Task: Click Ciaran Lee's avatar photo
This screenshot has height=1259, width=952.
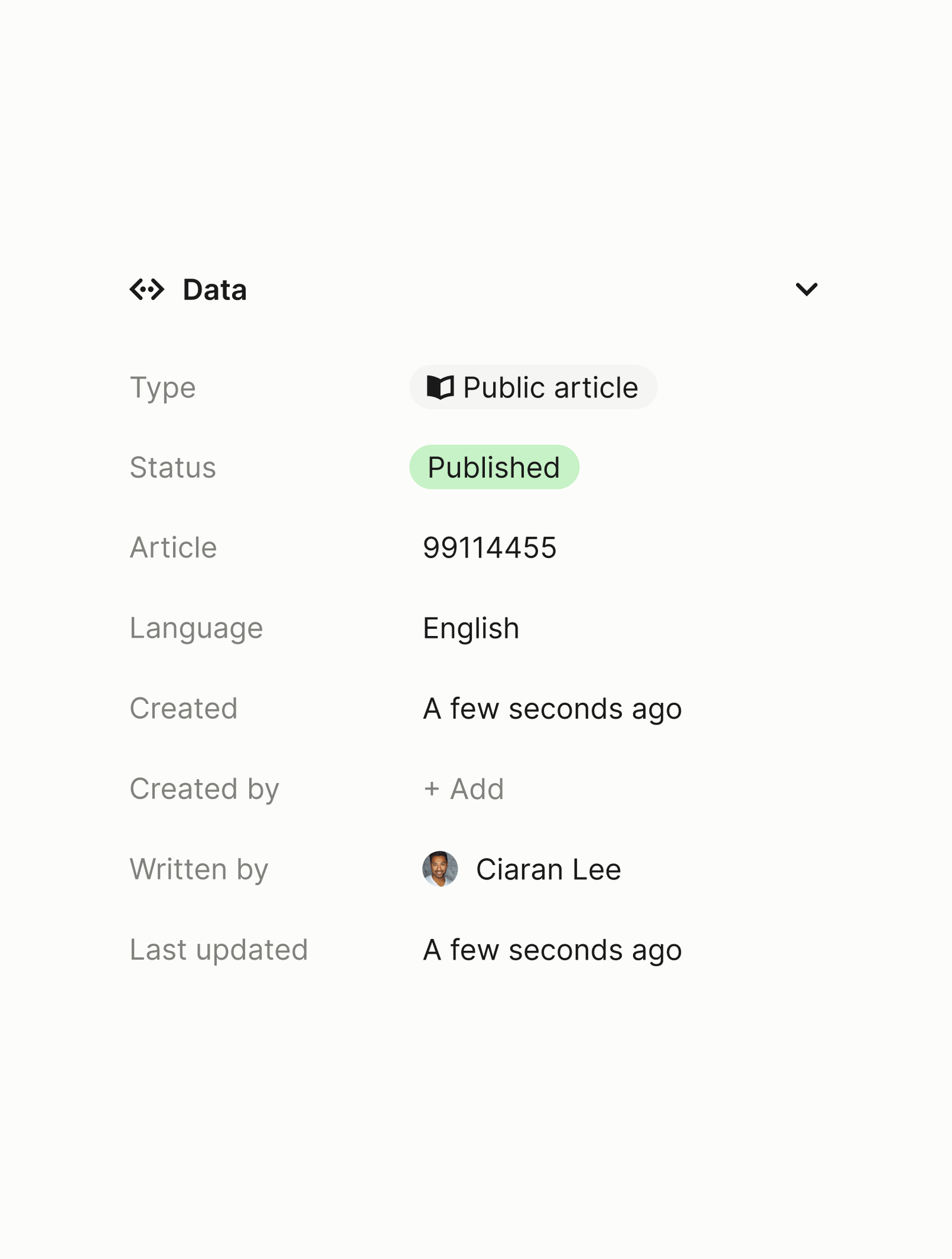Action: tap(440, 869)
